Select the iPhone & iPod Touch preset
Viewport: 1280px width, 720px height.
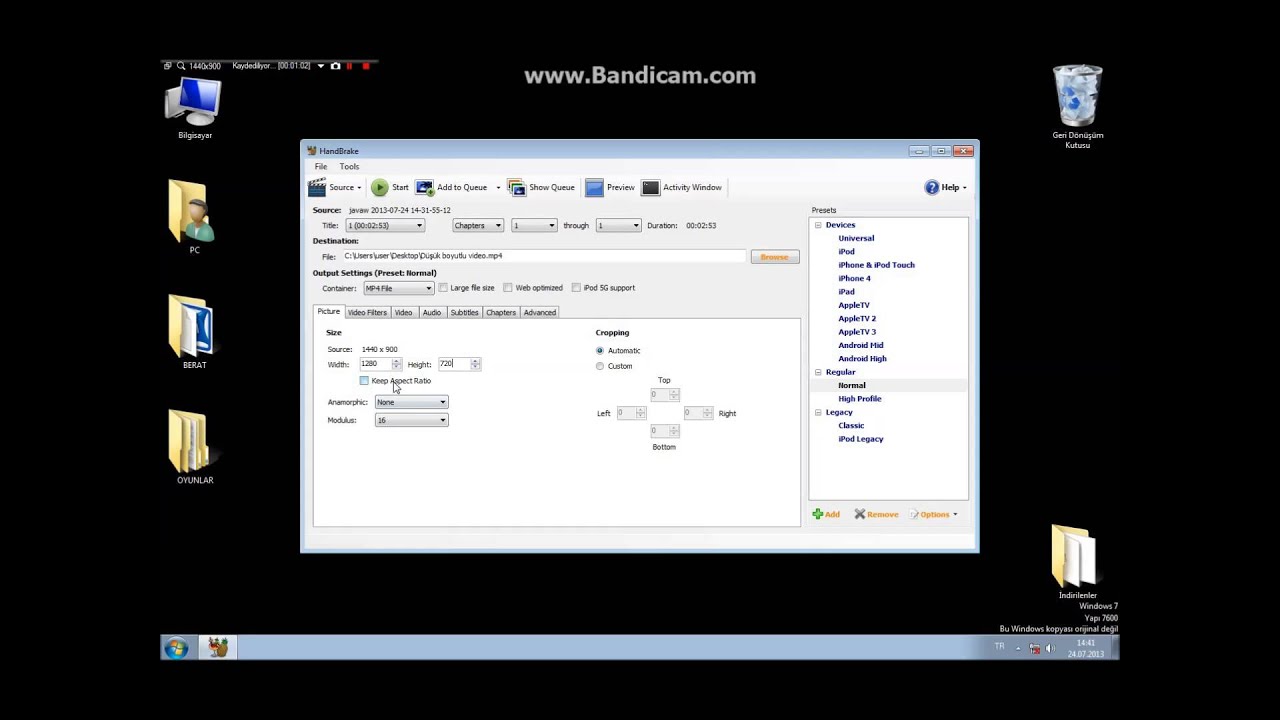(876, 265)
